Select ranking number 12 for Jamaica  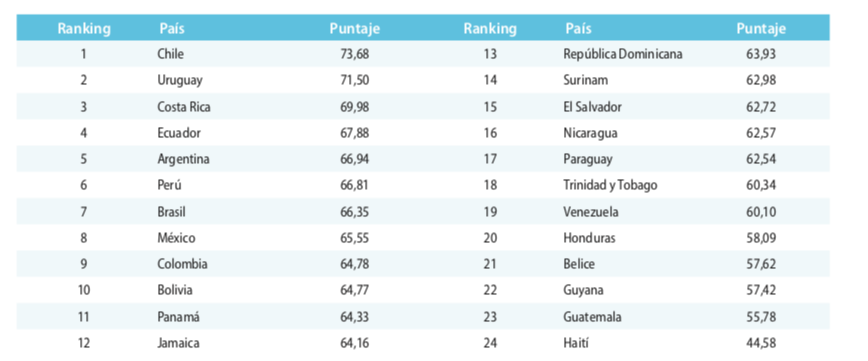[84, 343]
